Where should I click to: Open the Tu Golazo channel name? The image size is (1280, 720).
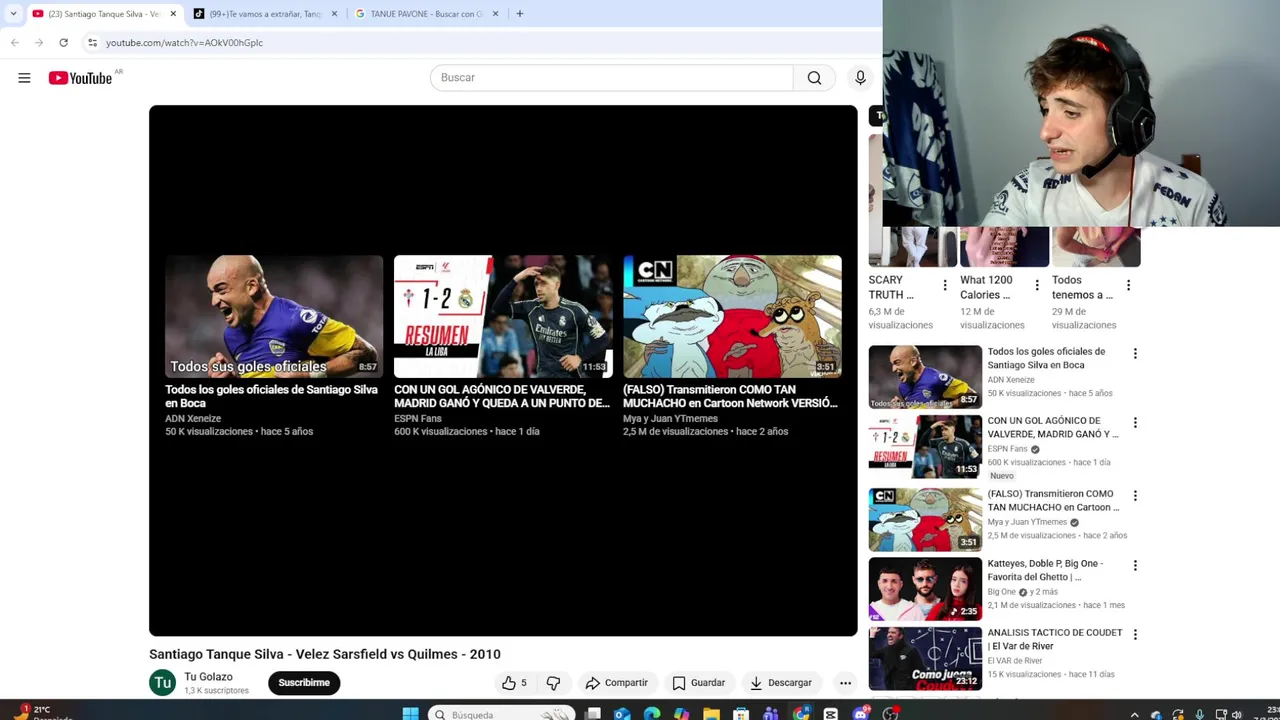(x=208, y=677)
